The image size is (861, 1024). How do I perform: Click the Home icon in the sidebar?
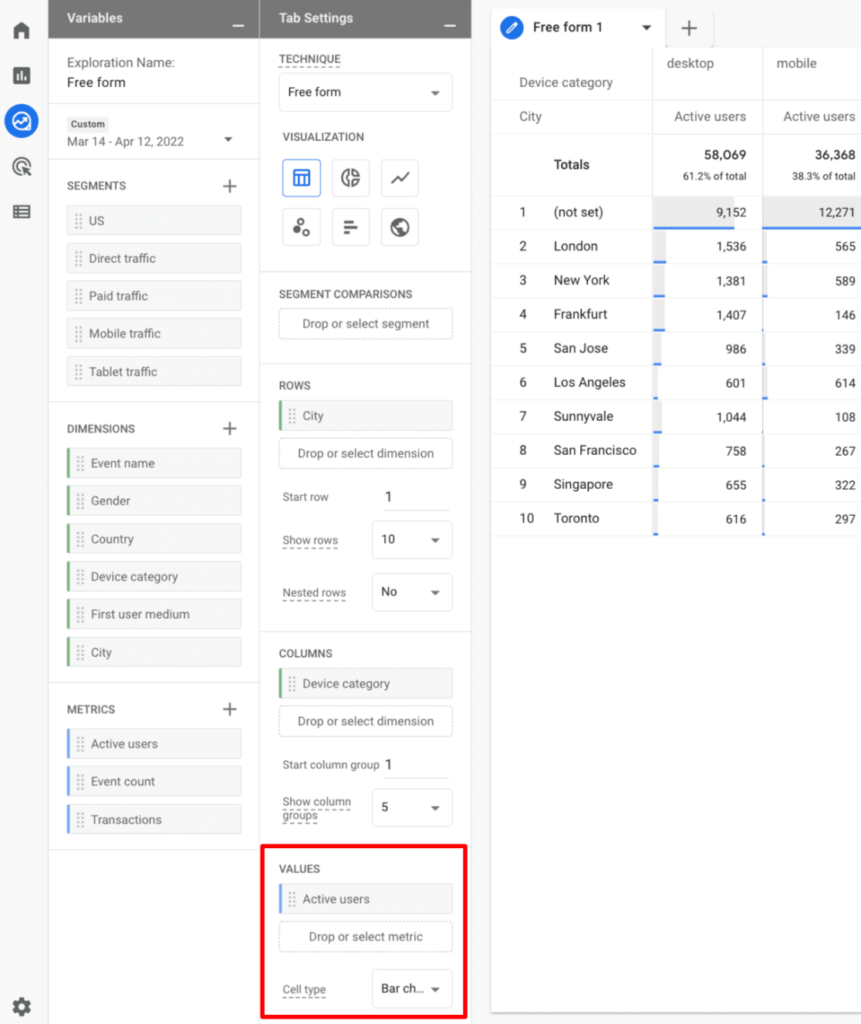(21, 30)
